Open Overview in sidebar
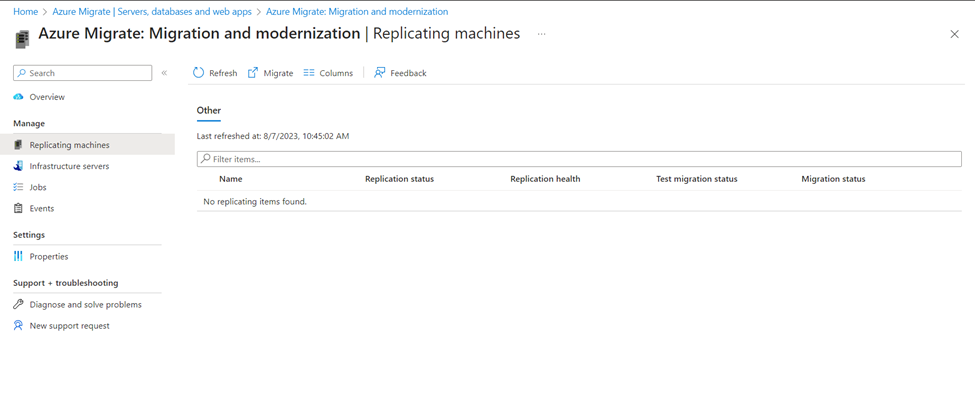 (47, 97)
